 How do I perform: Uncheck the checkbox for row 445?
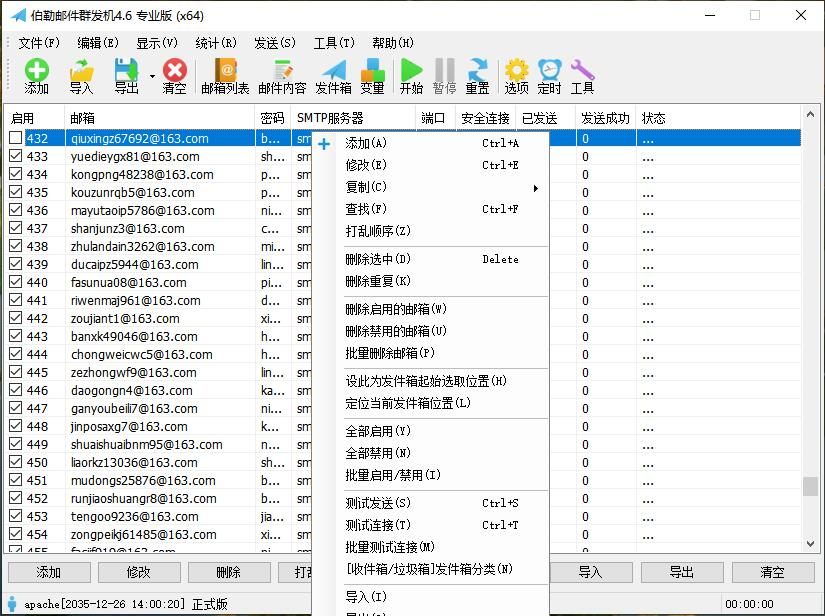point(16,373)
